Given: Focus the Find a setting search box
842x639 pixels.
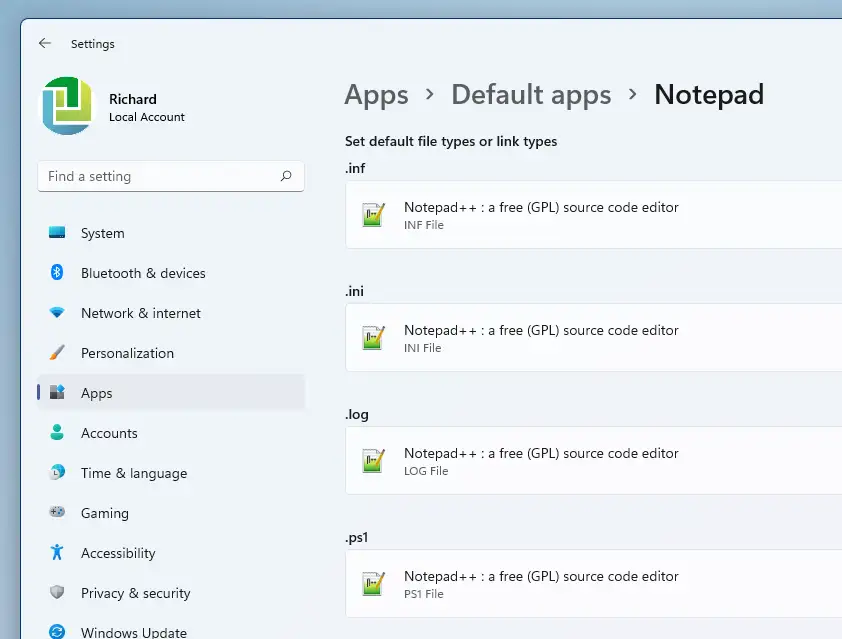Looking at the screenshot, I should pos(160,176).
